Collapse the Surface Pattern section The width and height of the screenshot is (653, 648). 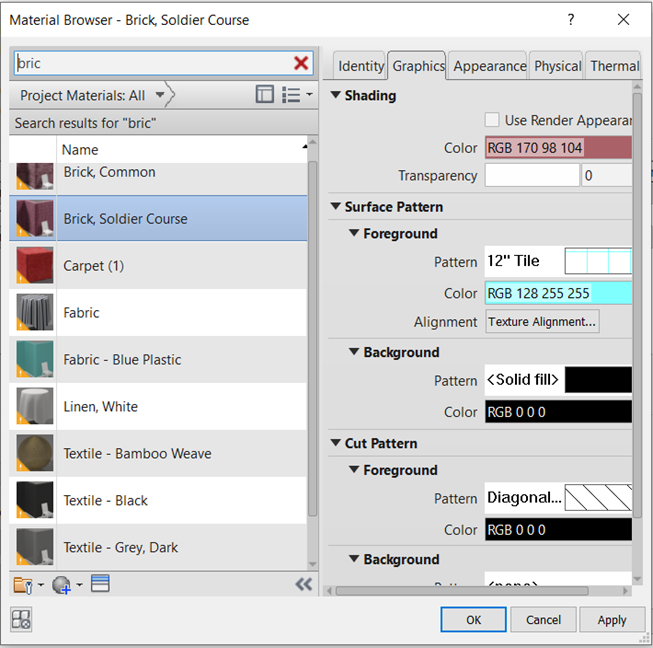coord(336,206)
